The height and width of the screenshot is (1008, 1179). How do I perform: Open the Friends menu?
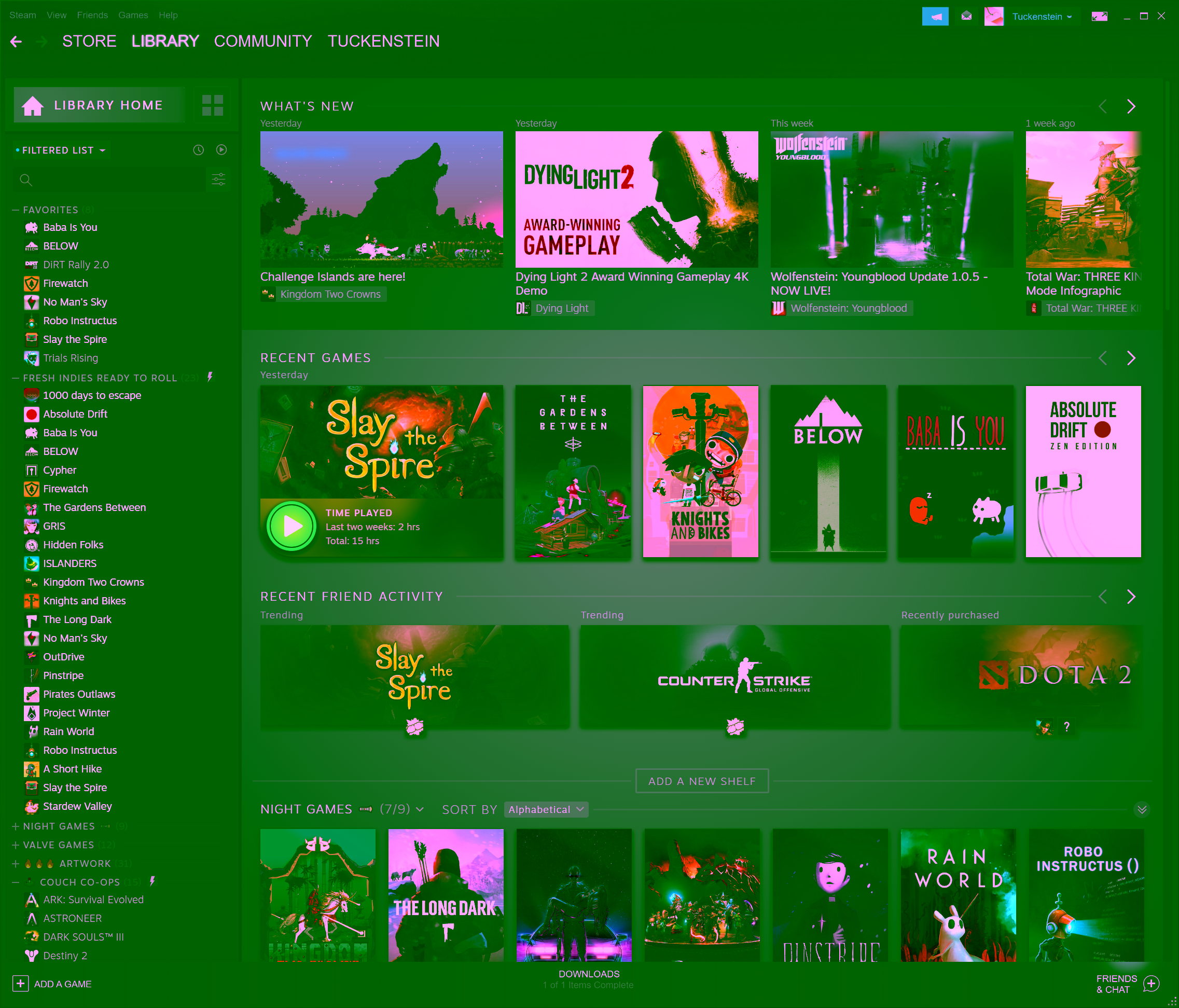tap(92, 15)
